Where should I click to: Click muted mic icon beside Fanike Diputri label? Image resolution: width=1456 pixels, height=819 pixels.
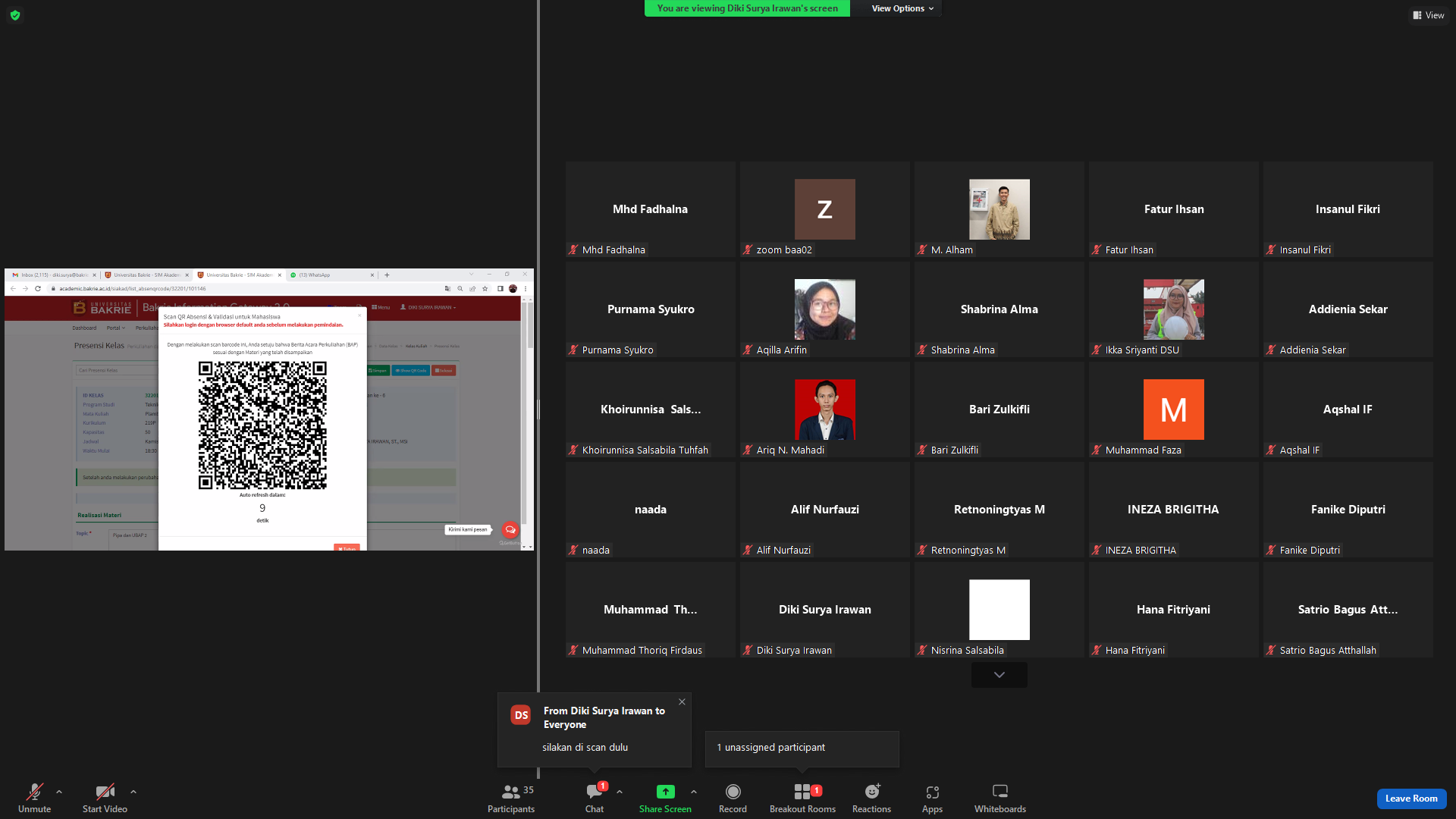pyautogui.click(x=1272, y=551)
